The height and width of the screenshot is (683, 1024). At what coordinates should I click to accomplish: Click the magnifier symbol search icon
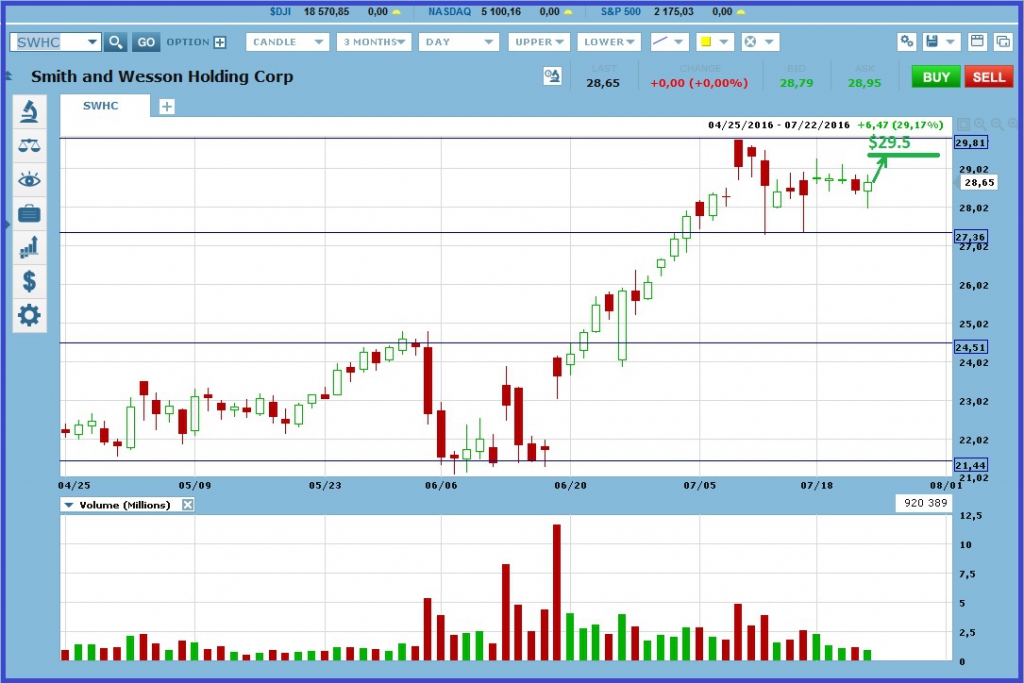pyautogui.click(x=115, y=42)
